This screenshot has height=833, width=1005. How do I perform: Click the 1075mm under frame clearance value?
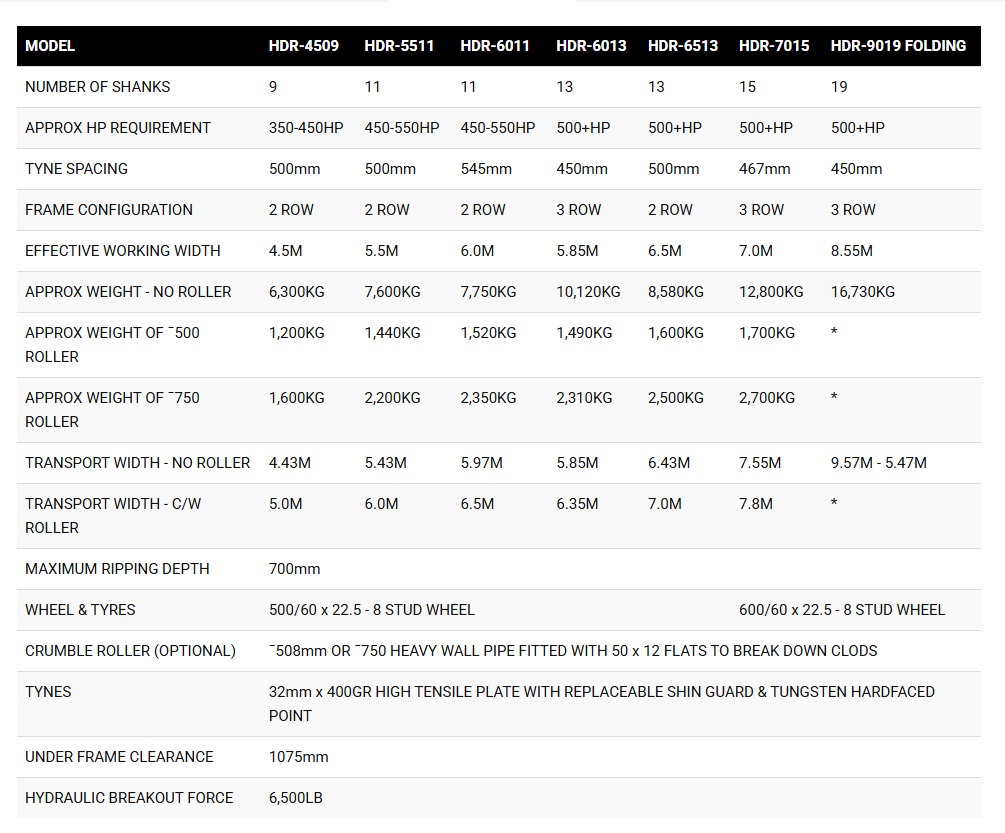pos(298,757)
